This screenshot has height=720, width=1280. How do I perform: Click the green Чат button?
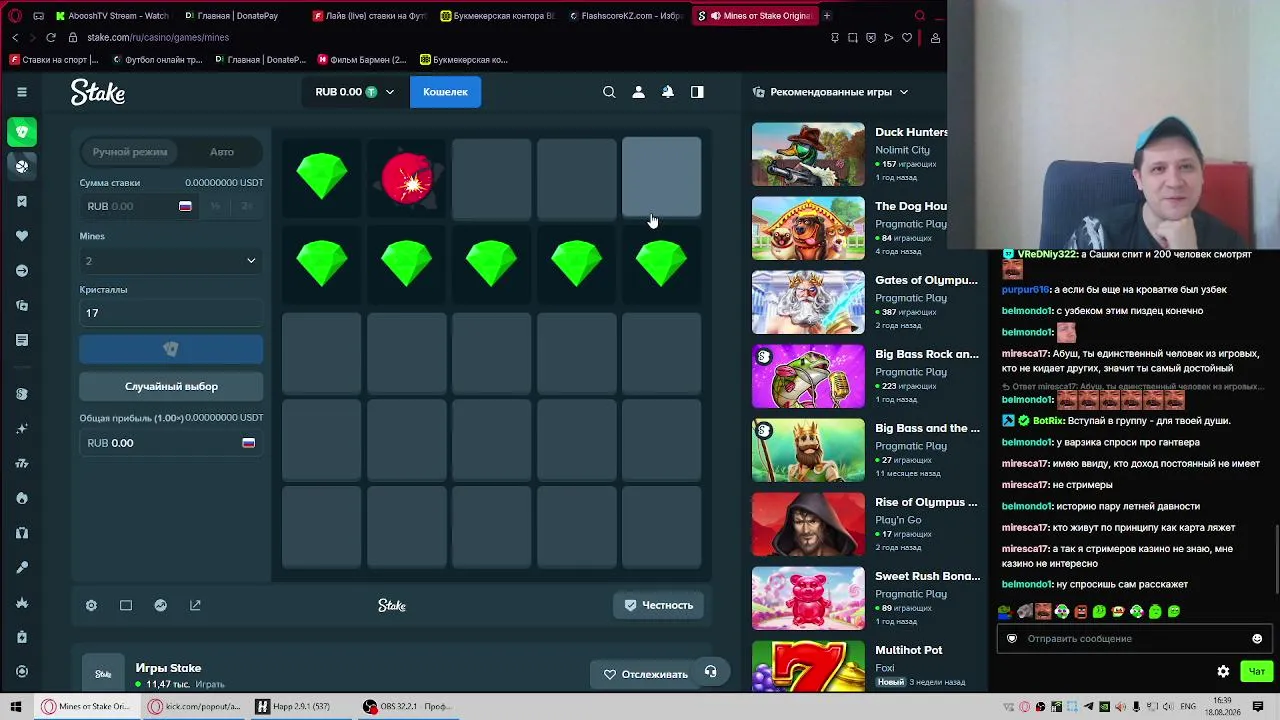1256,671
